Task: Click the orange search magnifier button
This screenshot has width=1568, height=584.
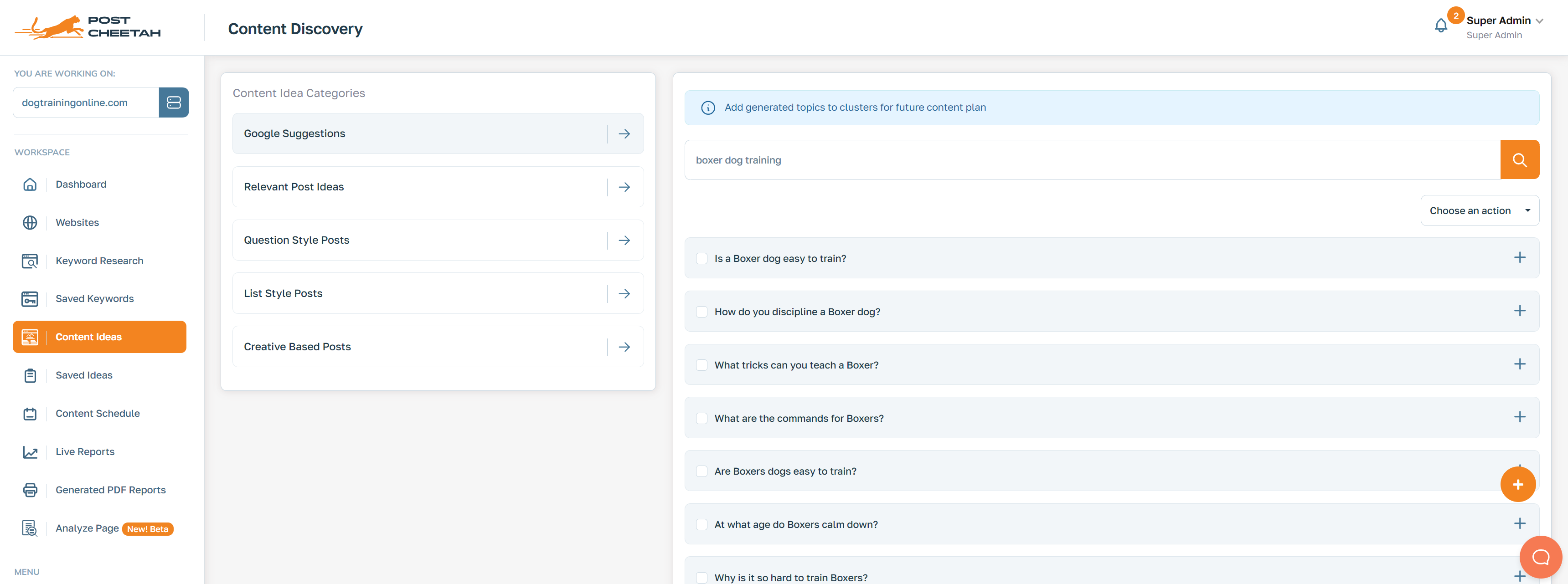Action: pos(1519,160)
